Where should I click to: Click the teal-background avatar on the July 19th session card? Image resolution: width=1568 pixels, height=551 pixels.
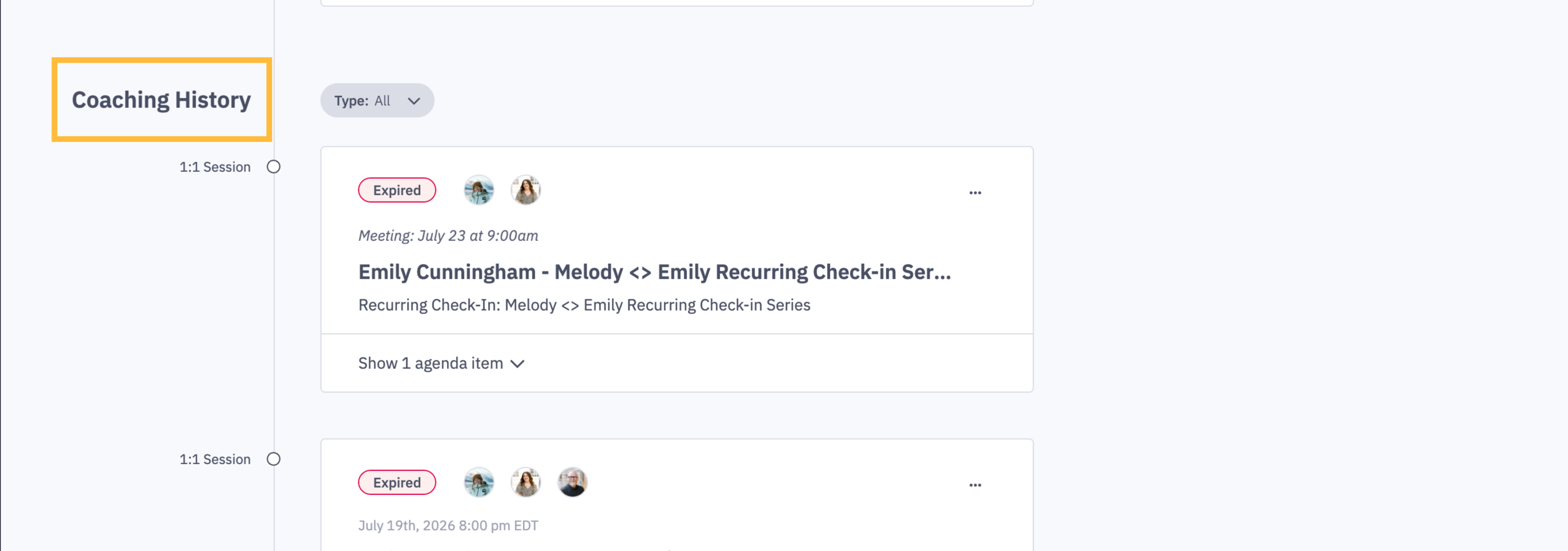point(478,482)
